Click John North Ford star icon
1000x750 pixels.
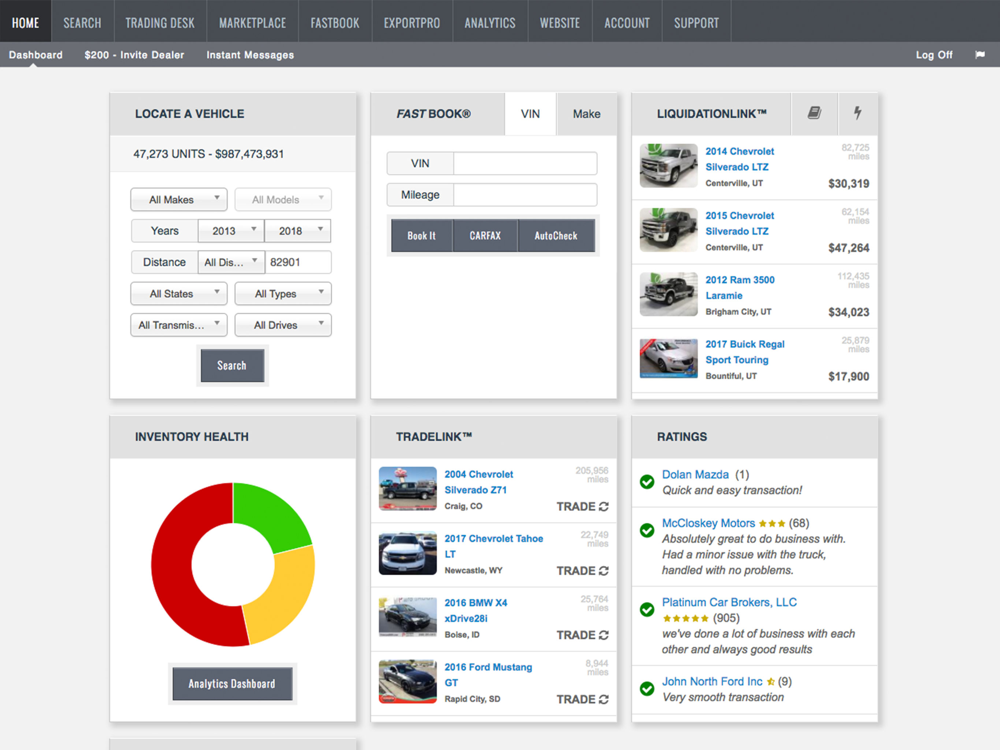[x=770, y=682]
